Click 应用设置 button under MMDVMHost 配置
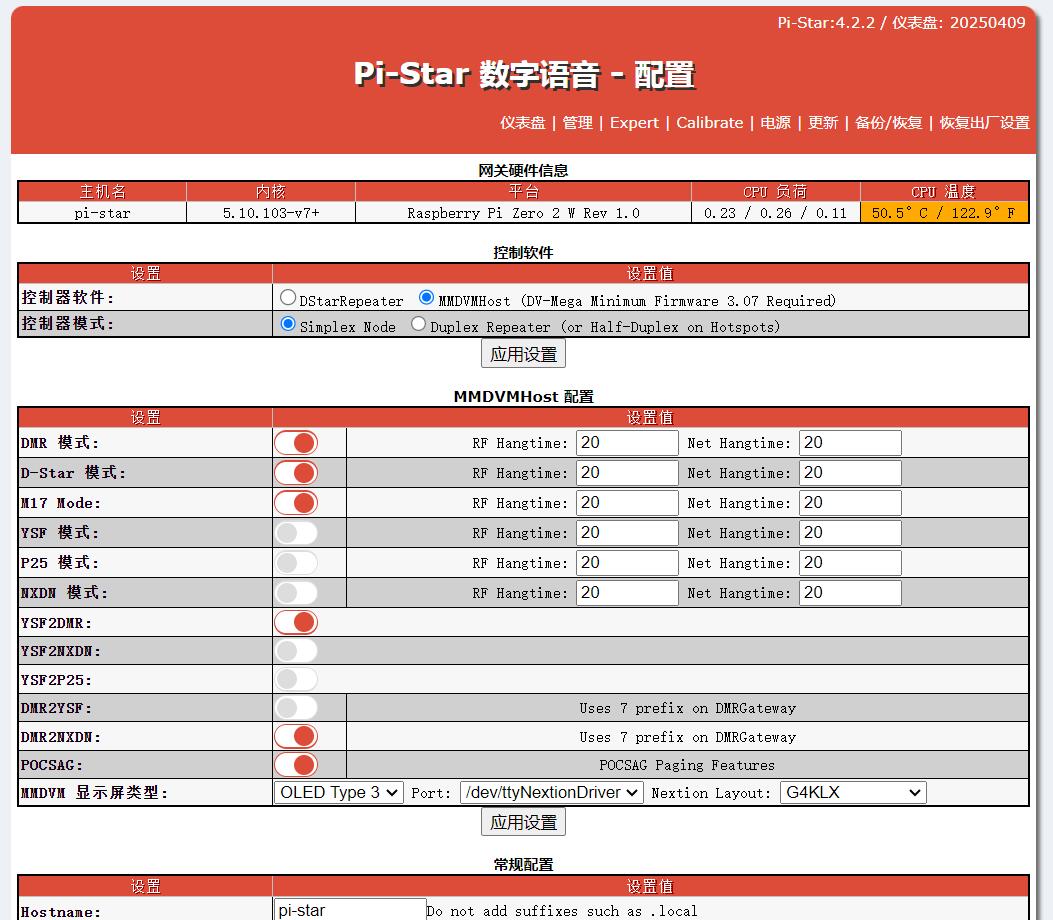 (x=523, y=822)
